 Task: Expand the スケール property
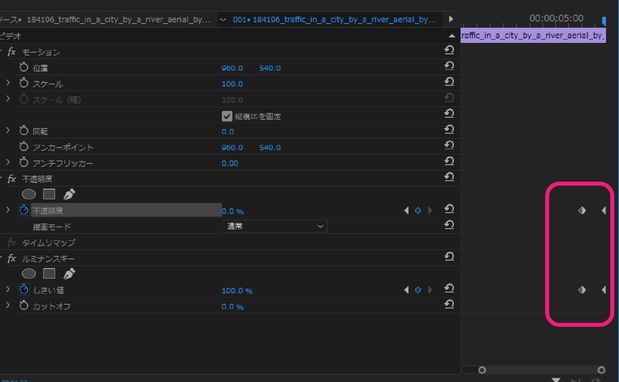pos(8,83)
